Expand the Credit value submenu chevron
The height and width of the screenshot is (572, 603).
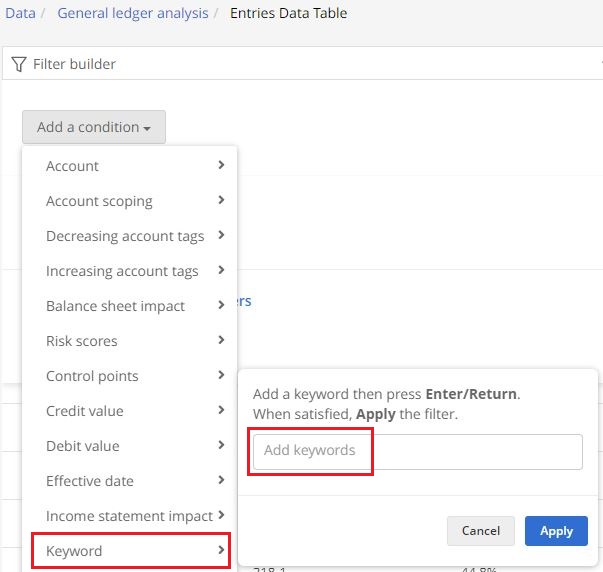(221, 410)
